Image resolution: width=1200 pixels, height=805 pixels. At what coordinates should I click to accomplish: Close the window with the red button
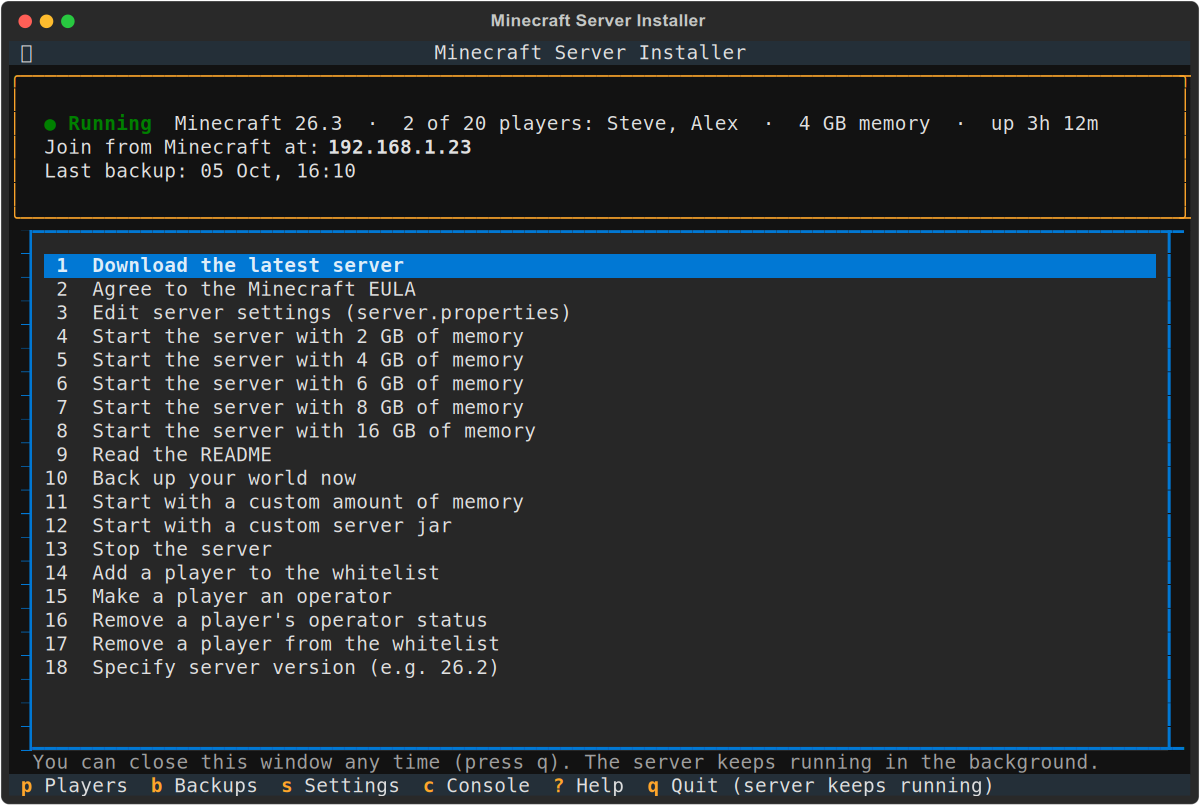click(x=25, y=21)
